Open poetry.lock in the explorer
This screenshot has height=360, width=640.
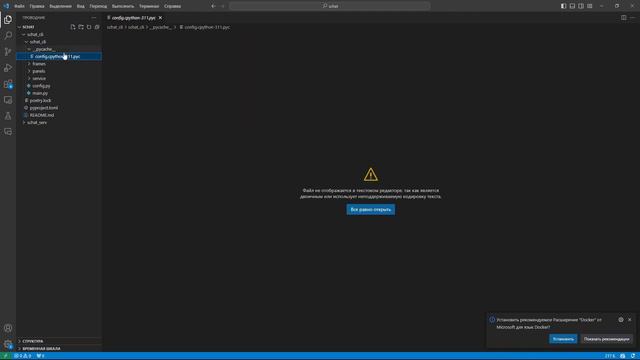tap(40, 100)
